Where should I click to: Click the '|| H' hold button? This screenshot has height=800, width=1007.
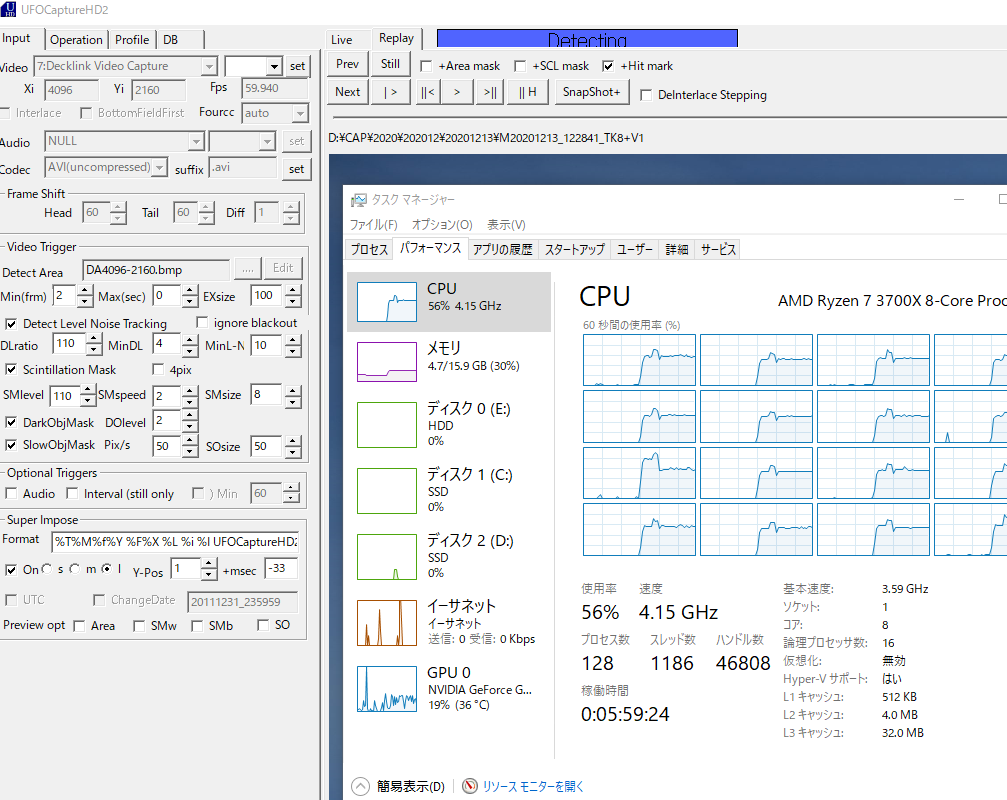[527, 92]
